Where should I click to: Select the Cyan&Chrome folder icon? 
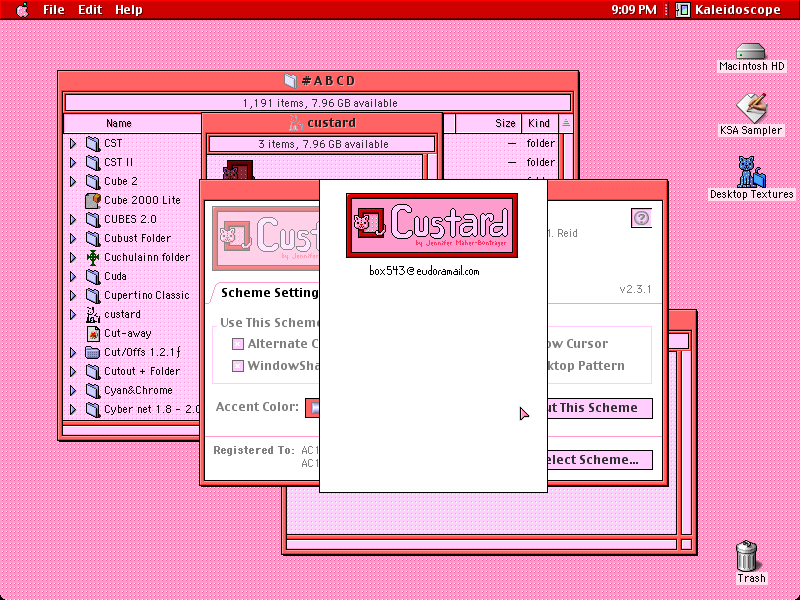[93, 391]
